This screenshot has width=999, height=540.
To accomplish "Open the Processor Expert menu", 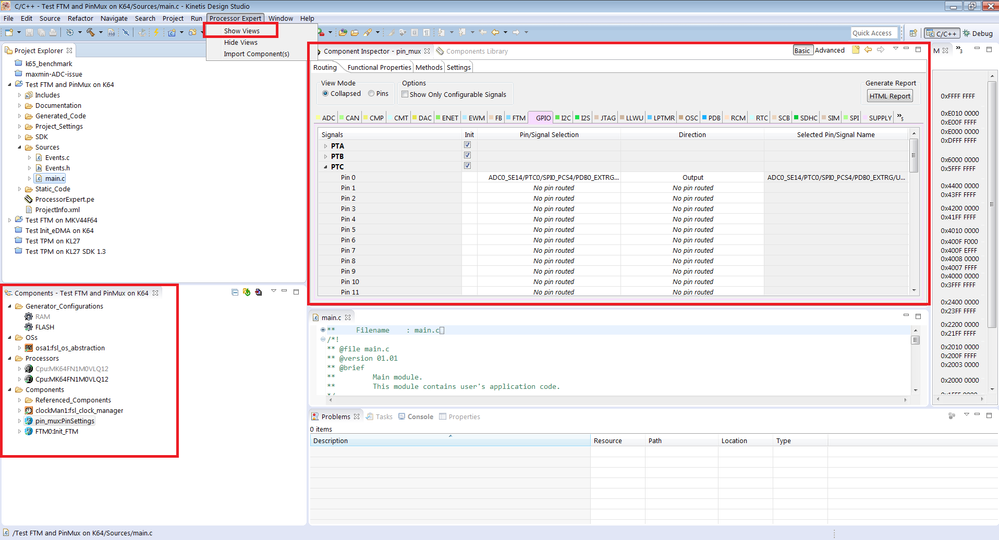I will [235, 18].
